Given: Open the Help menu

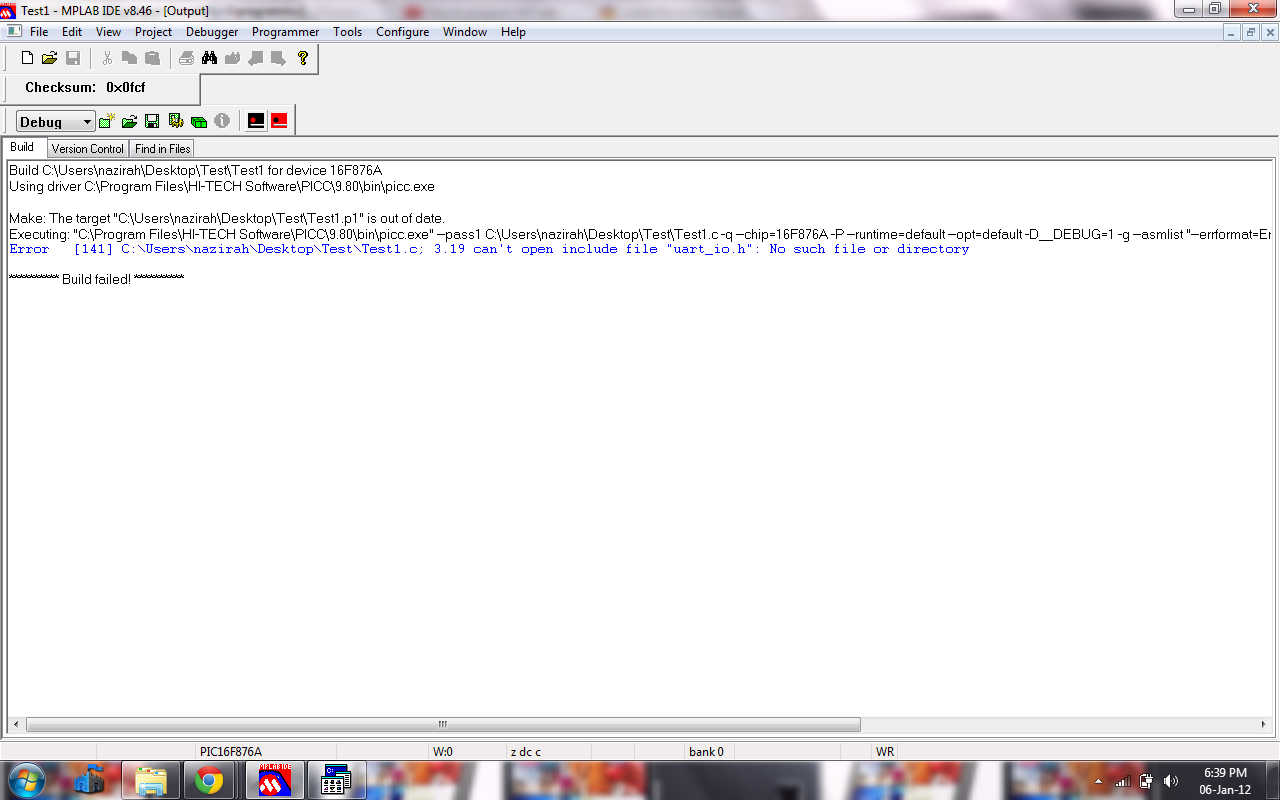Looking at the screenshot, I should click(513, 32).
